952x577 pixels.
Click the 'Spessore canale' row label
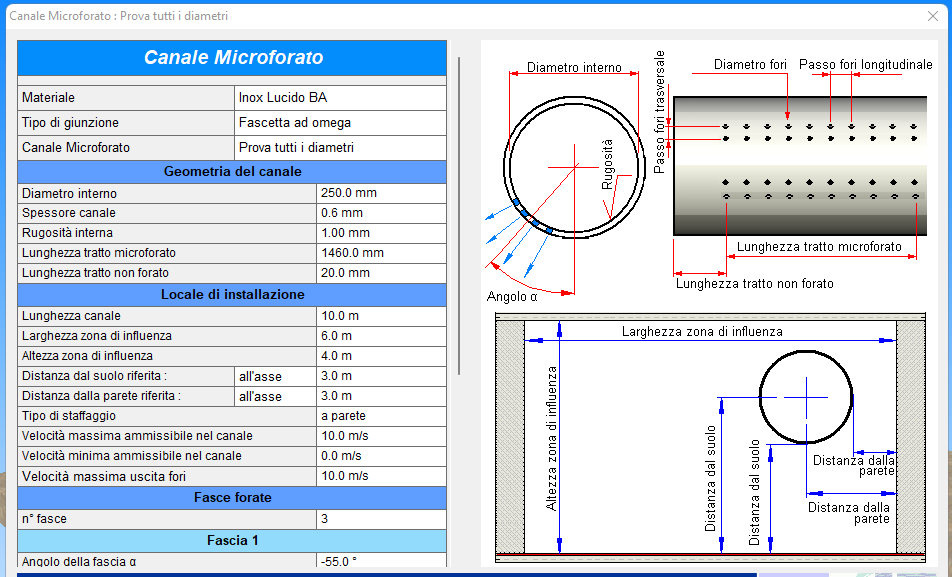167,213
